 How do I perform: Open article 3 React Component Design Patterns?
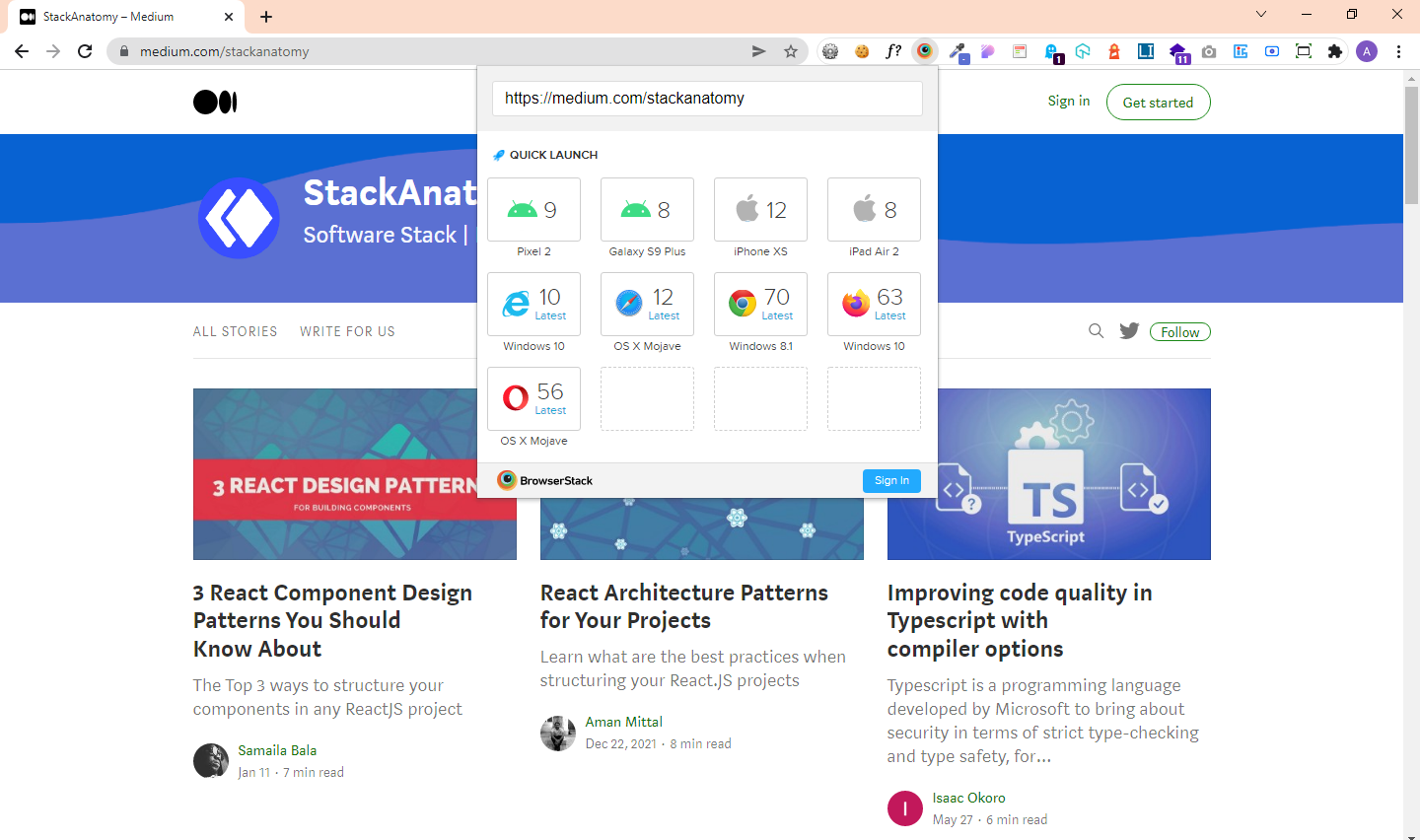332,620
